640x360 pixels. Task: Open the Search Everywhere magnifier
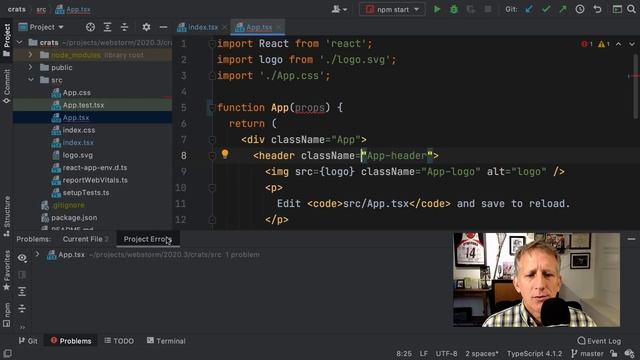coord(631,9)
